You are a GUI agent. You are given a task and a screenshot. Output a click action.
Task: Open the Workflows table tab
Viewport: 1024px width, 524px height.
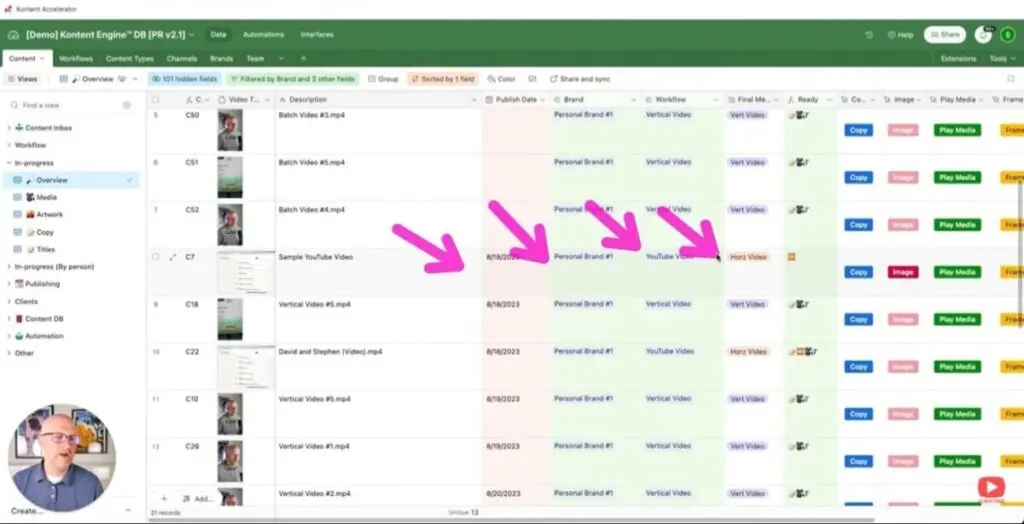click(x=75, y=59)
